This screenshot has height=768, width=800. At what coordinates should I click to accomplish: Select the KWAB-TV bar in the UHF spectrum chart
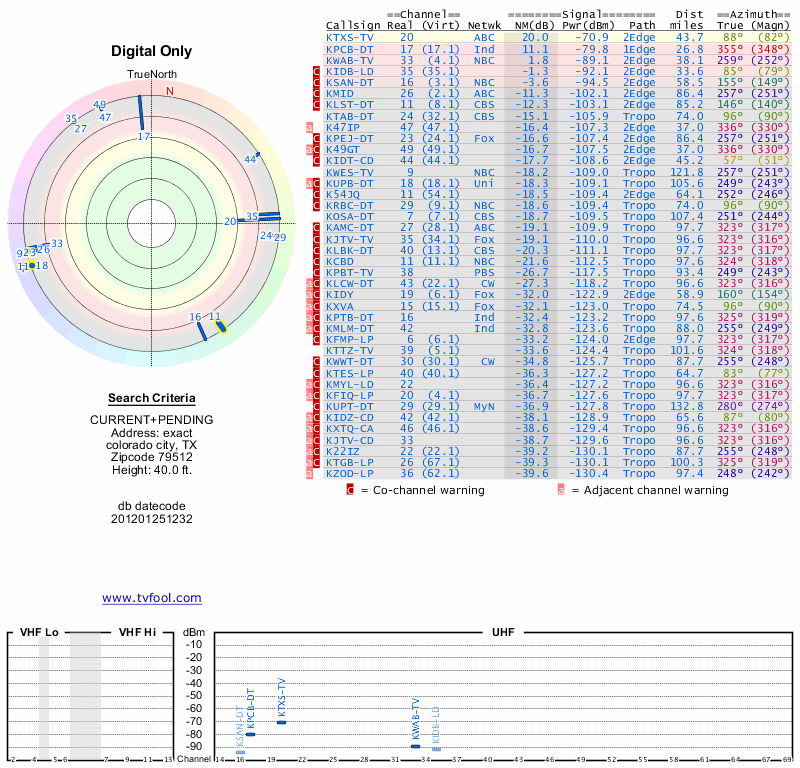click(x=415, y=745)
